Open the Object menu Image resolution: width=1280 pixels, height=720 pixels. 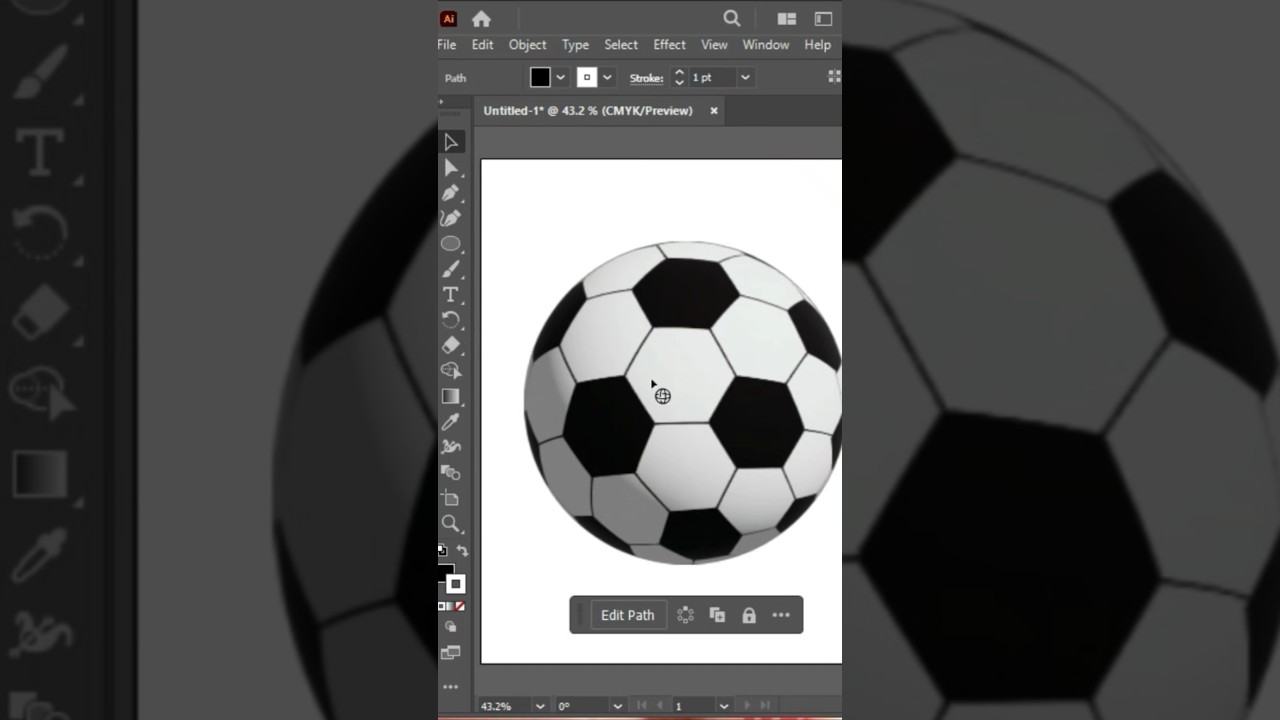(x=527, y=45)
